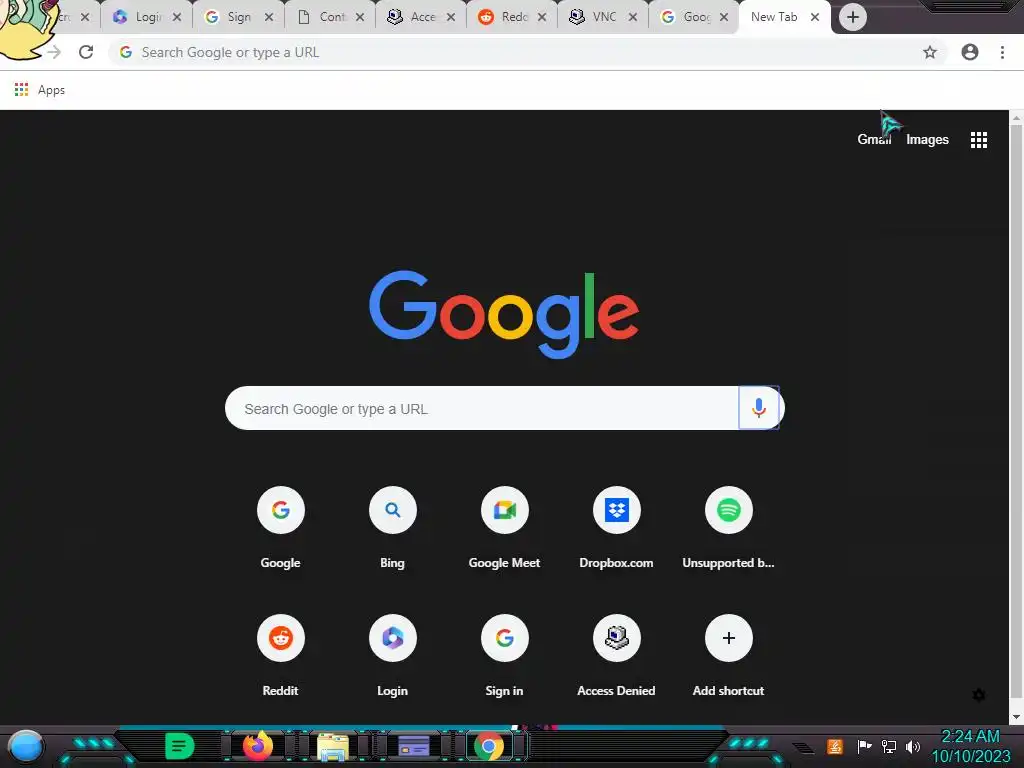The image size is (1024, 768).
Task: Open the Chrome profile avatar menu
Action: 970,52
